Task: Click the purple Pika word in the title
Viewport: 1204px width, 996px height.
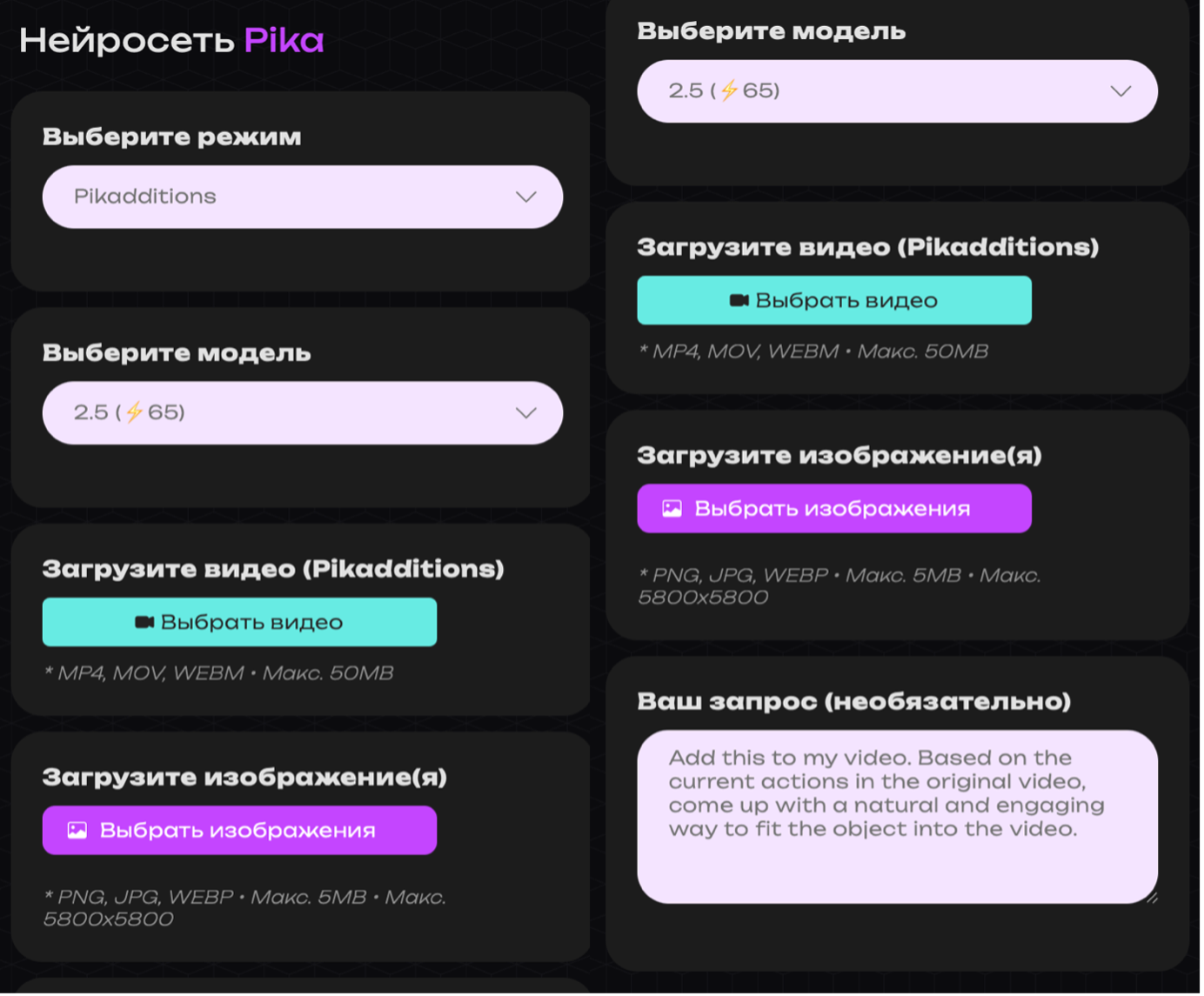Action: 284,41
